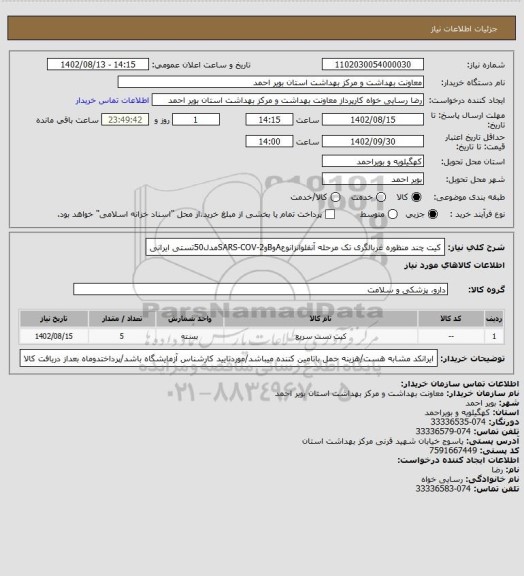This screenshot has height=576, width=524.
Task: Click the کد کالا column header
Action: point(451,318)
